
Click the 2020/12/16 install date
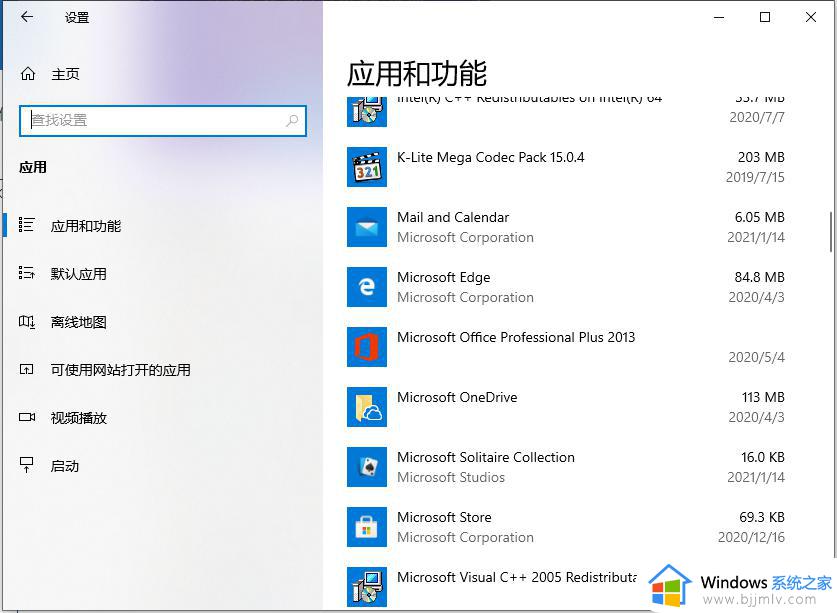[x=752, y=537]
